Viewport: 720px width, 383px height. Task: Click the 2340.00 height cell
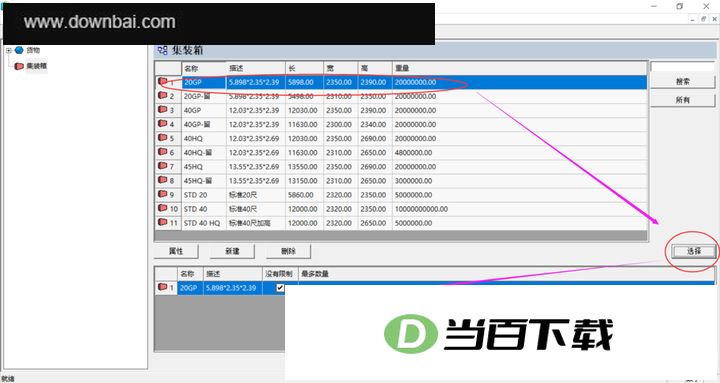[375, 124]
